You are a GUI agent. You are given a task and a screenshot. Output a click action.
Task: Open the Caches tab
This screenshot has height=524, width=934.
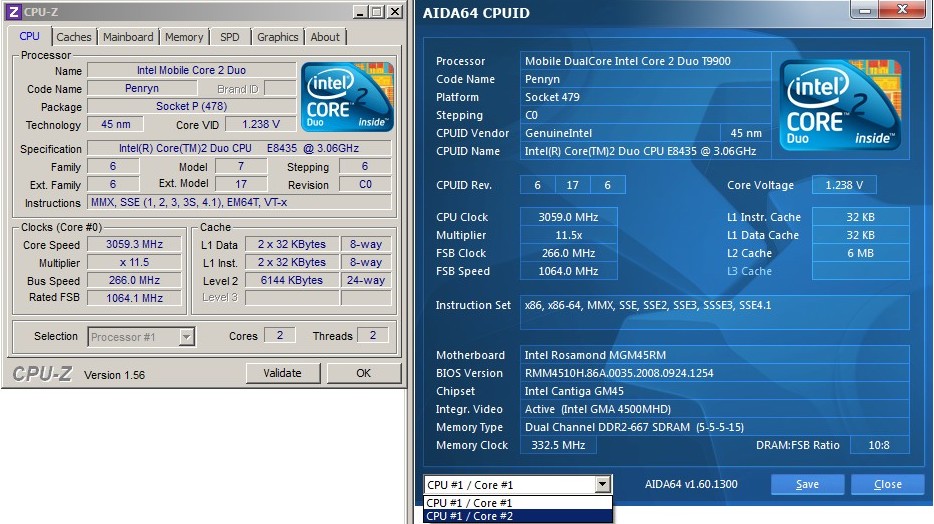pyautogui.click(x=74, y=37)
